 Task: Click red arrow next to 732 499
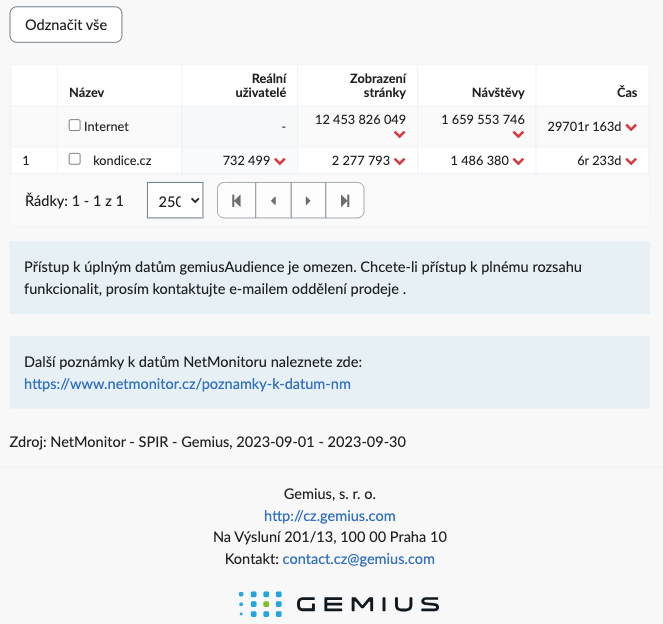pos(280,161)
